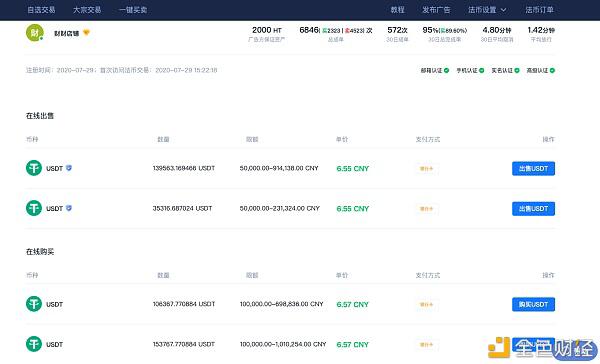Click the 1.42分钟 average release value
The image size is (600, 364).
click(x=541, y=30)
